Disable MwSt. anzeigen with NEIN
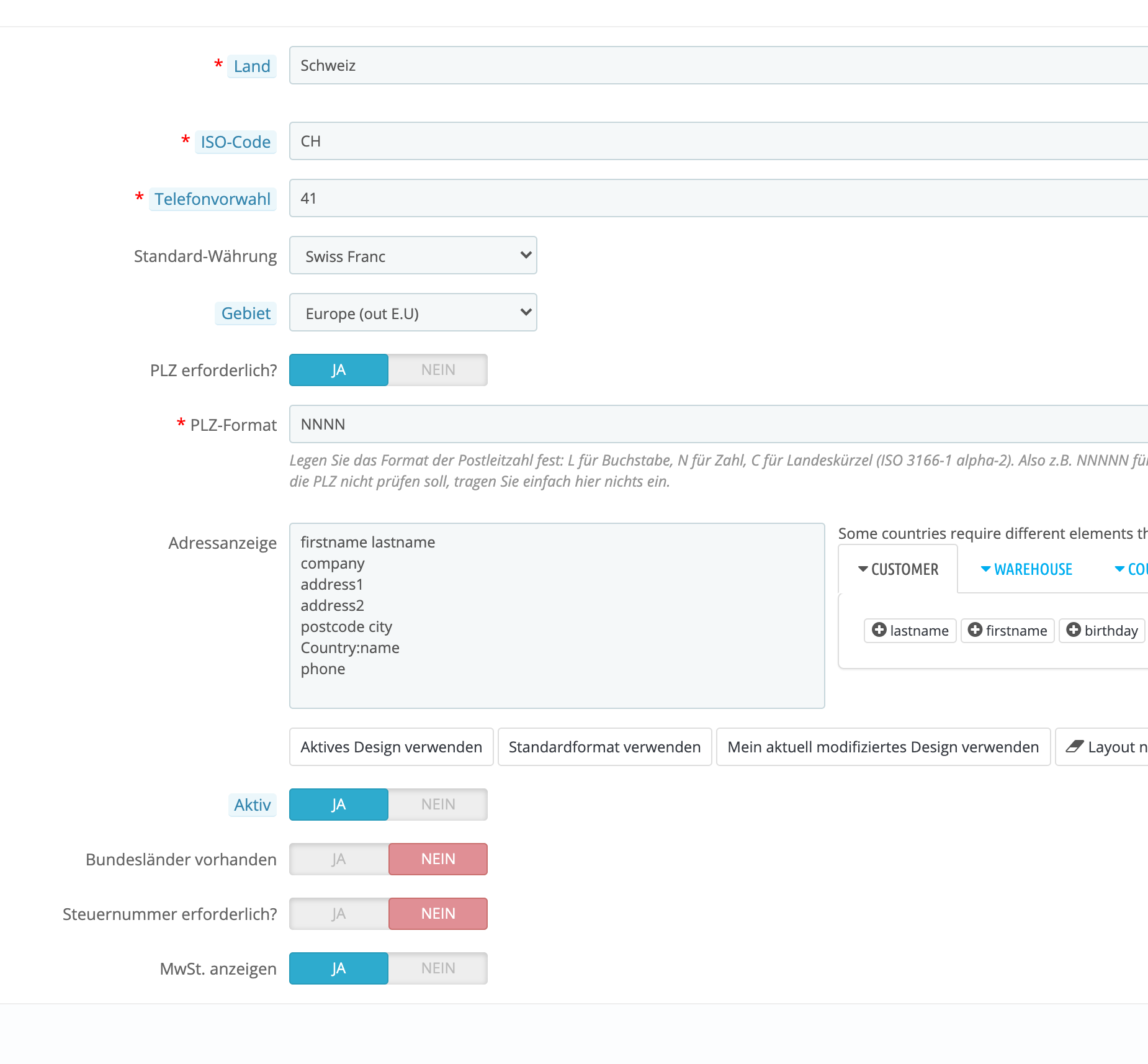1148x1064 pixels. [x=438, y=968]
